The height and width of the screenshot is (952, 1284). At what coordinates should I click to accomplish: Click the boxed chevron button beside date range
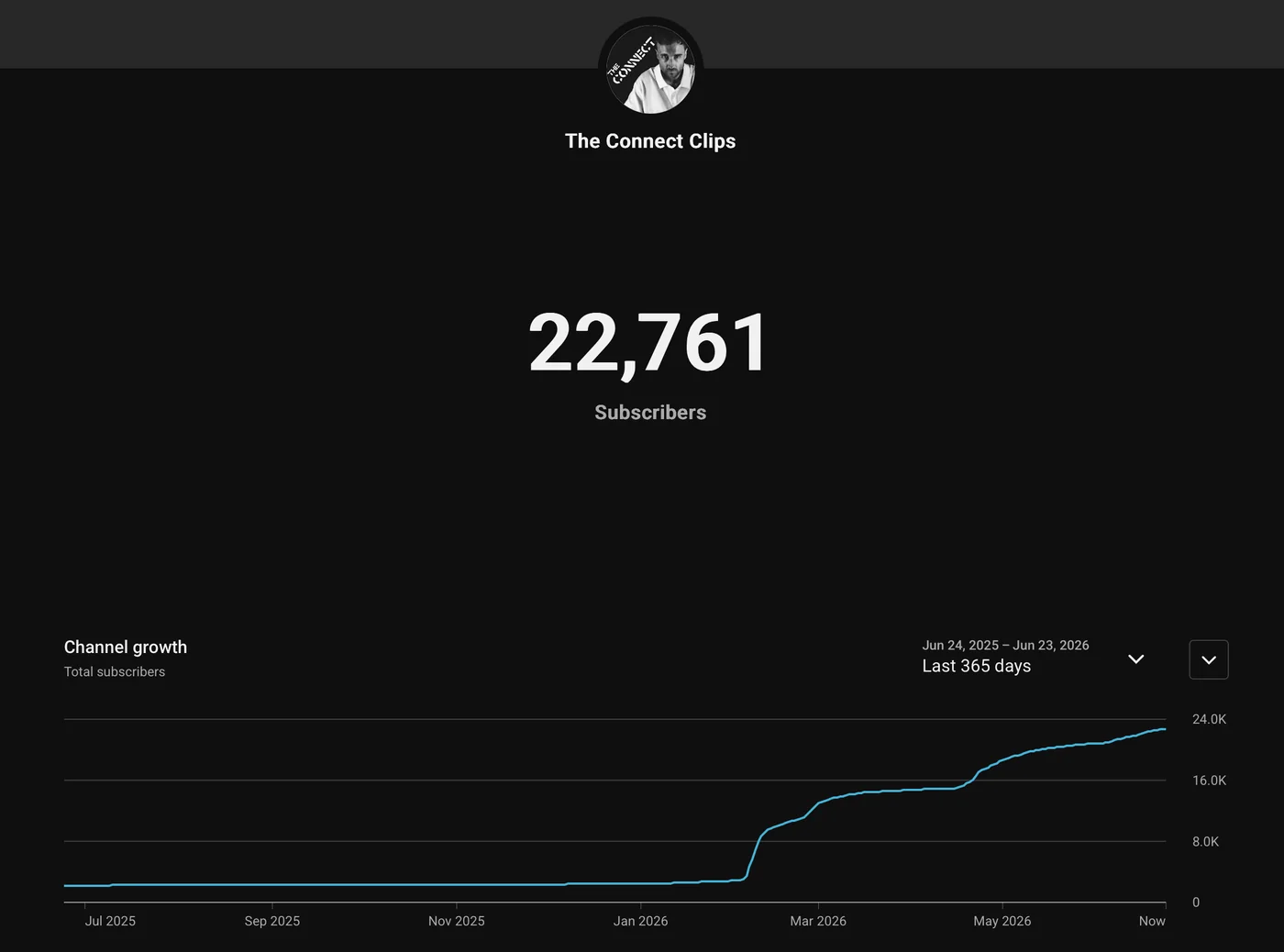[x=1209, y=659]
